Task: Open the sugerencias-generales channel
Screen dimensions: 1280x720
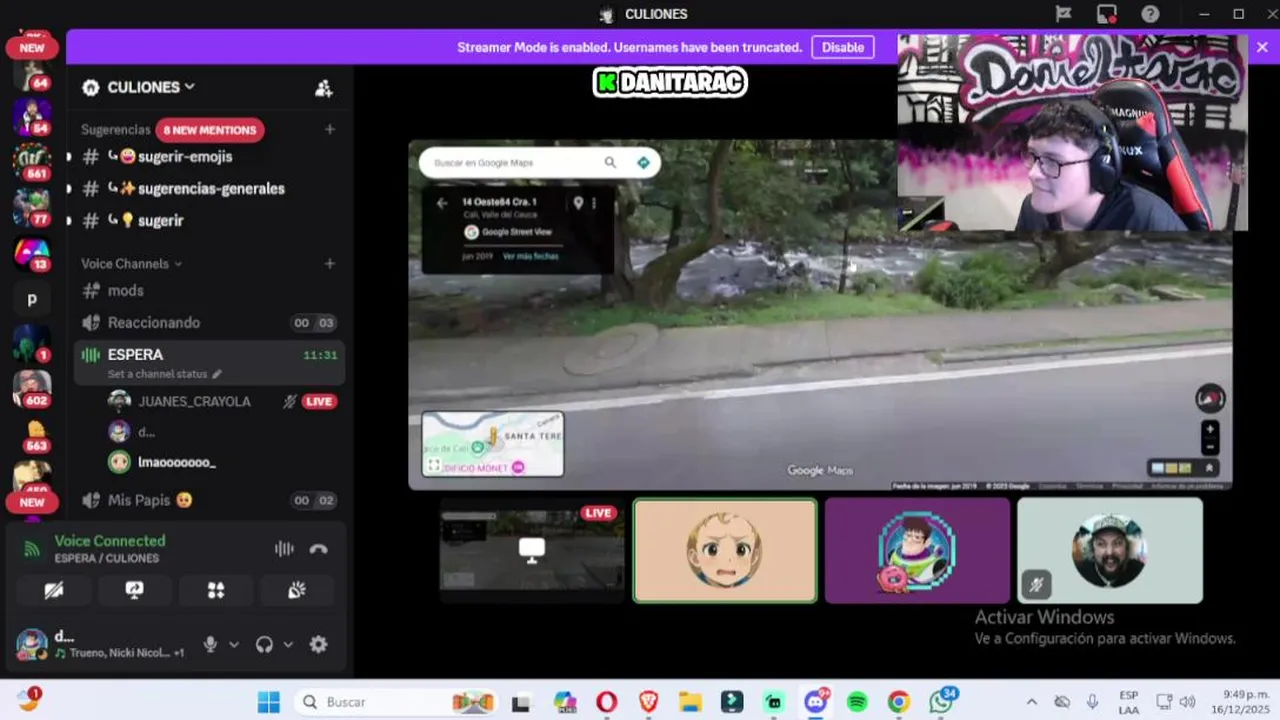Action: click(210, 189)
